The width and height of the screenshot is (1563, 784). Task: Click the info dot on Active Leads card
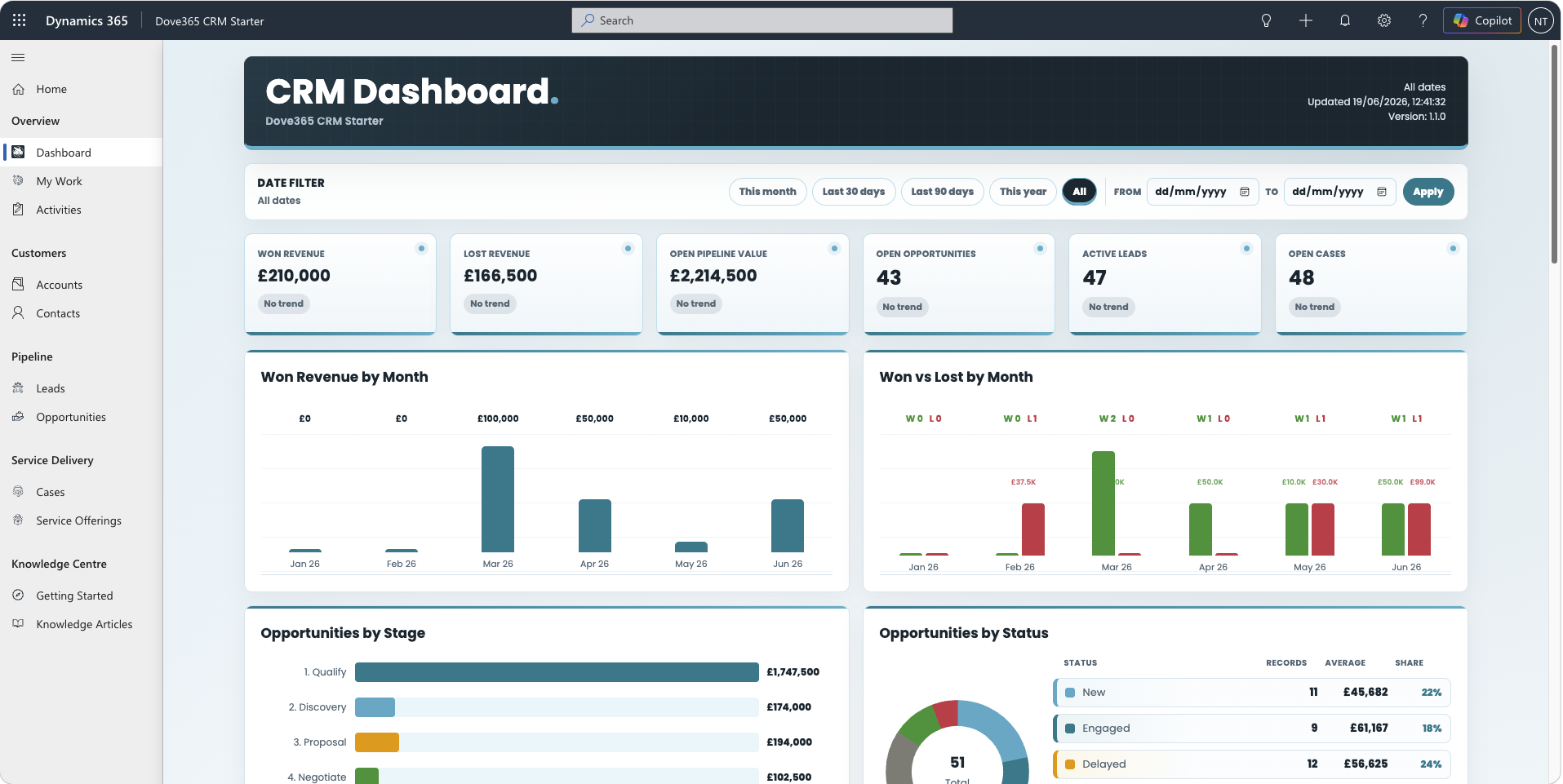click(1246, 248)
